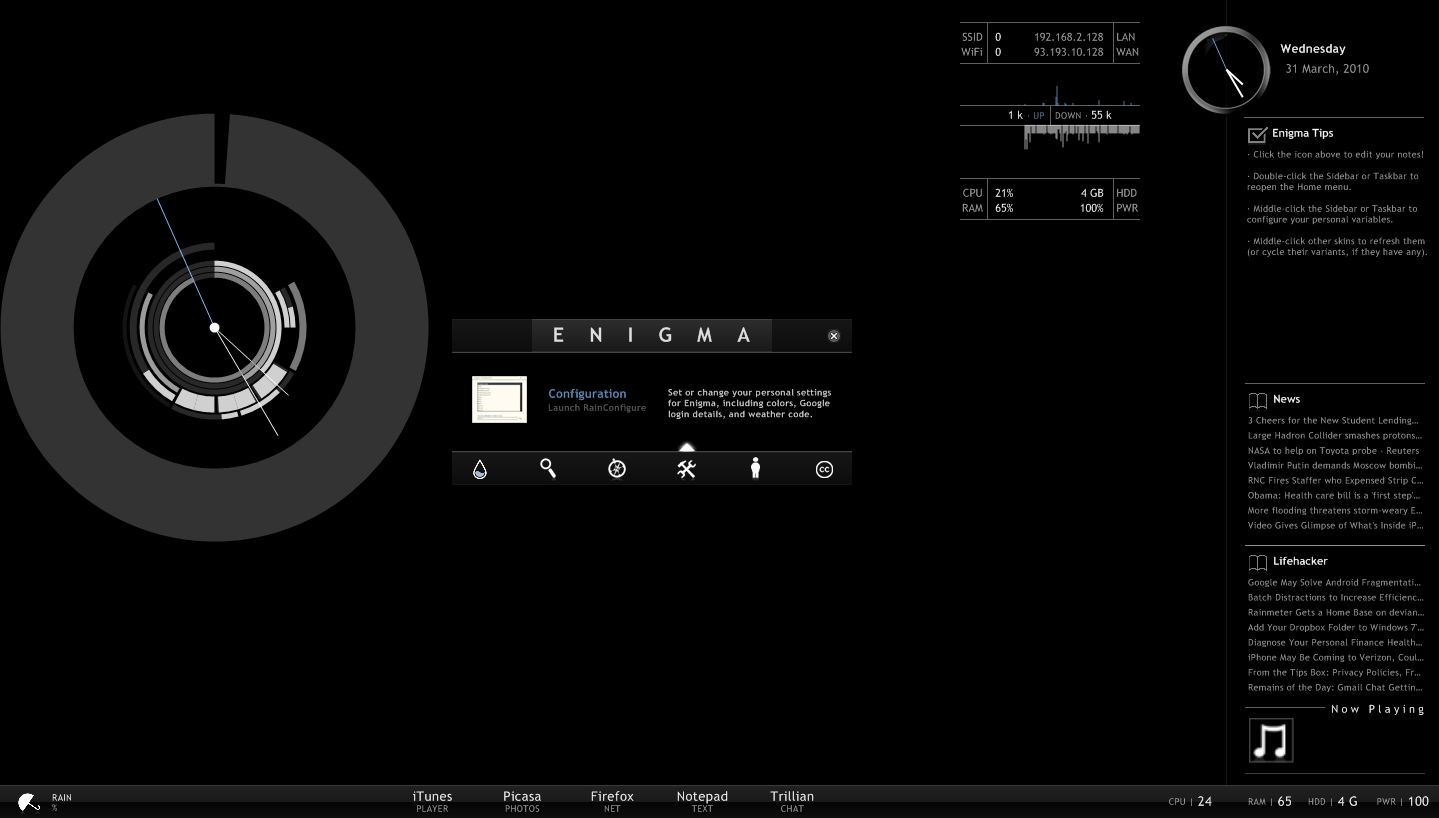
Task: Open the Dropbox Folder article under Lifehacker
Action: point(1334,627)
